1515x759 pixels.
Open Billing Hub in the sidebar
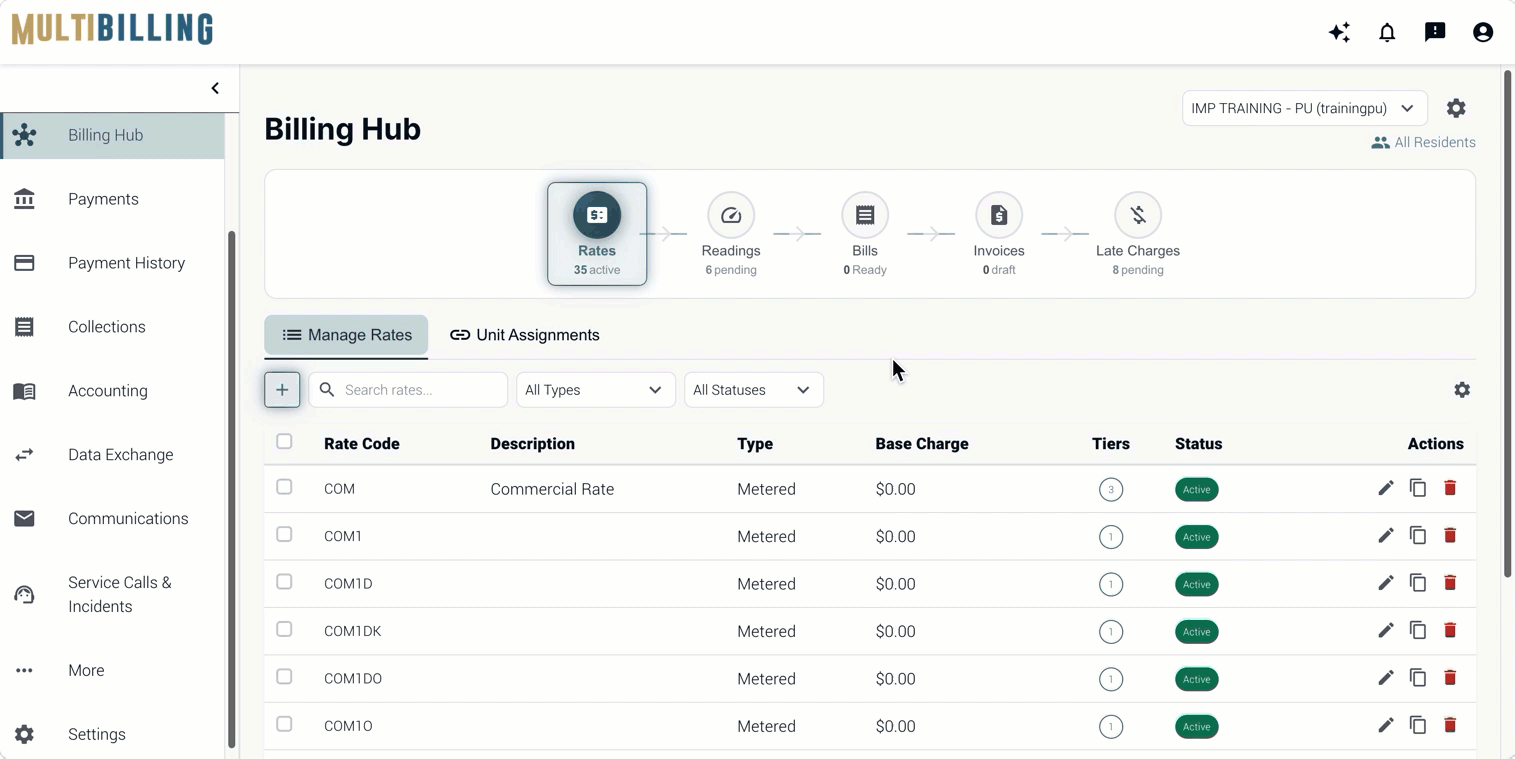coord(113,135)
